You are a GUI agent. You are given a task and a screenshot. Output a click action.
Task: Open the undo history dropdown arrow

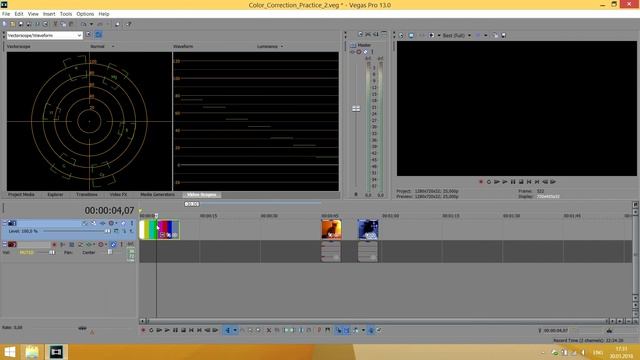[x=91, y=24]
